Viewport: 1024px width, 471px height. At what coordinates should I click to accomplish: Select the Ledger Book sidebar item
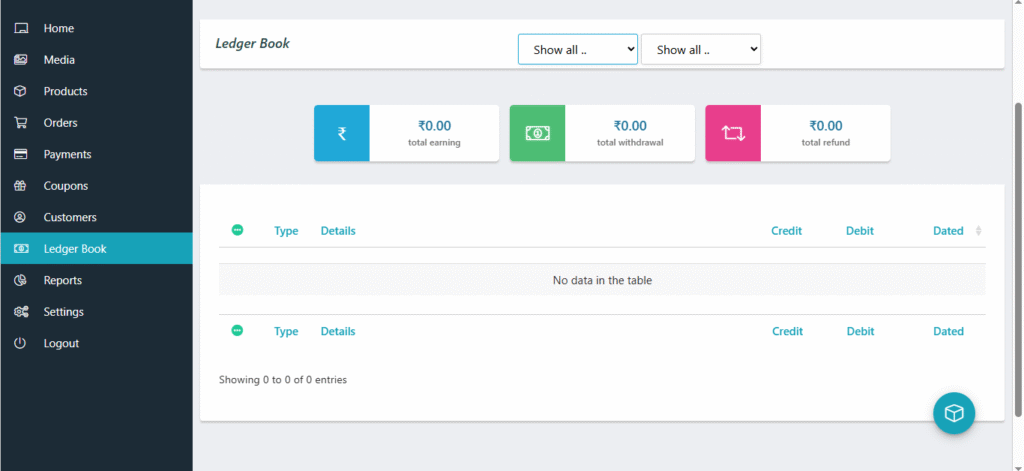click(75, 249)
